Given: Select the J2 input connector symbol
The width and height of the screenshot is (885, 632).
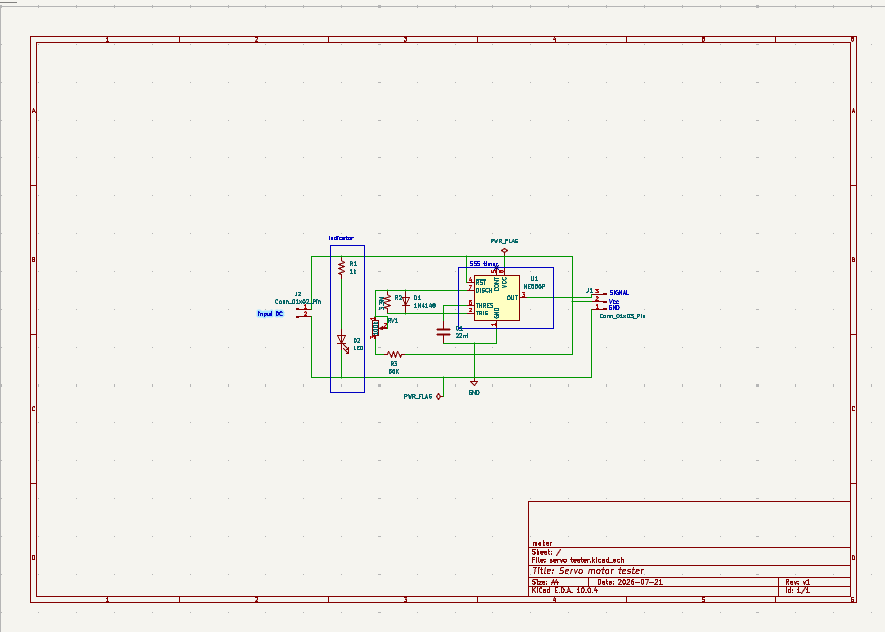Looking at the screenshot, I should click(304, 310).
